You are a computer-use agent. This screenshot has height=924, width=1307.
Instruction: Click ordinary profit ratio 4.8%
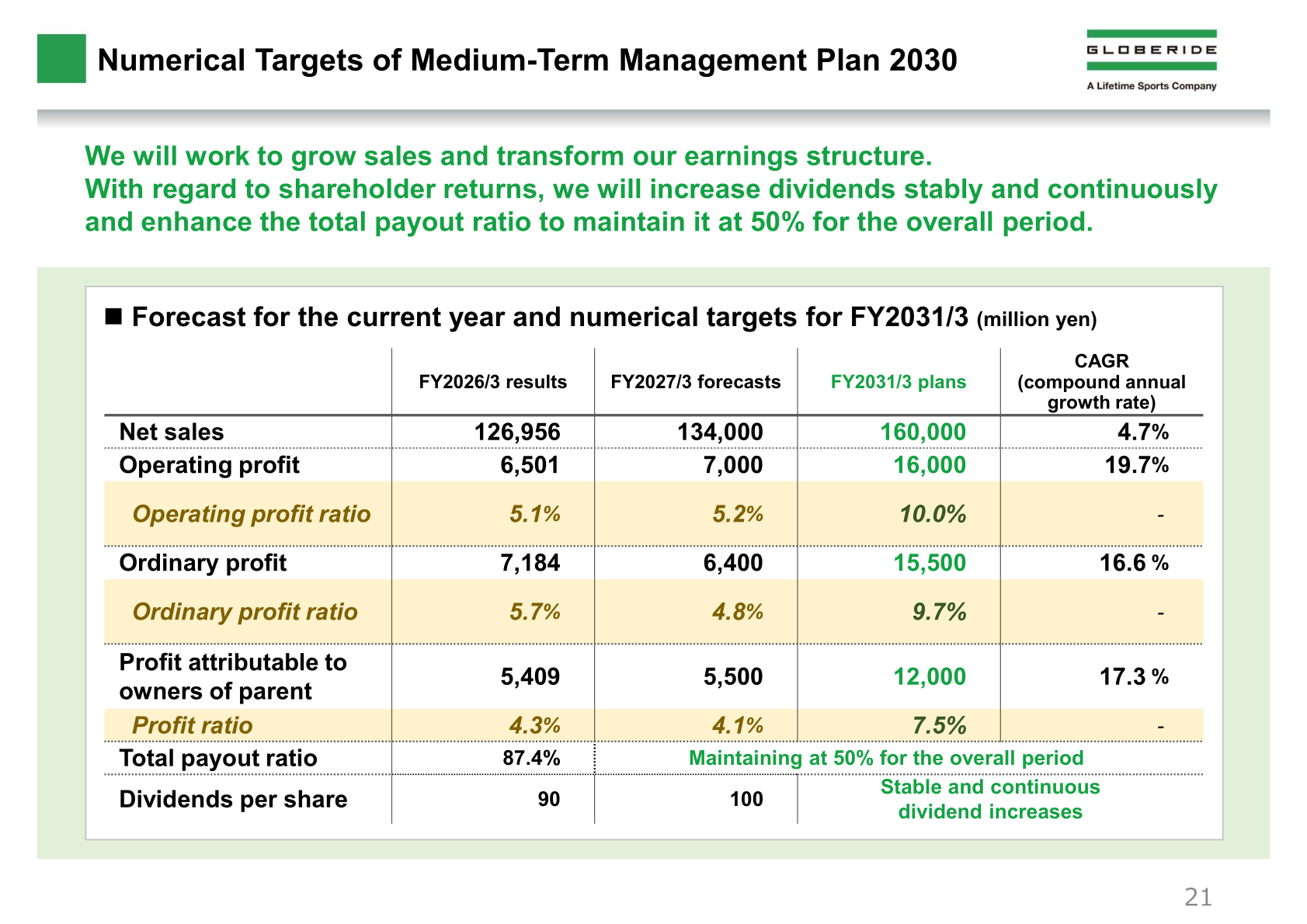coord(738,612)
